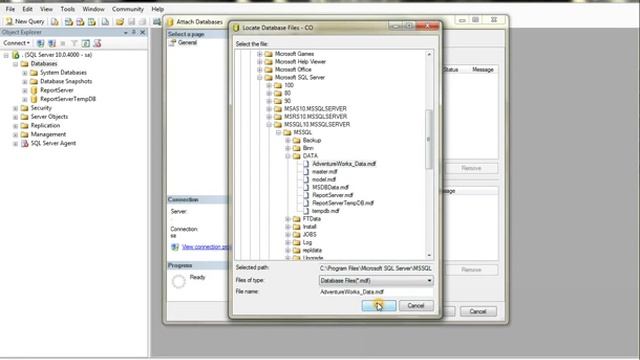The height and width of the screenshot is (360, 640).
Task: Click the Auto Hide pin on Object Explorer
Action: (134, 32)
